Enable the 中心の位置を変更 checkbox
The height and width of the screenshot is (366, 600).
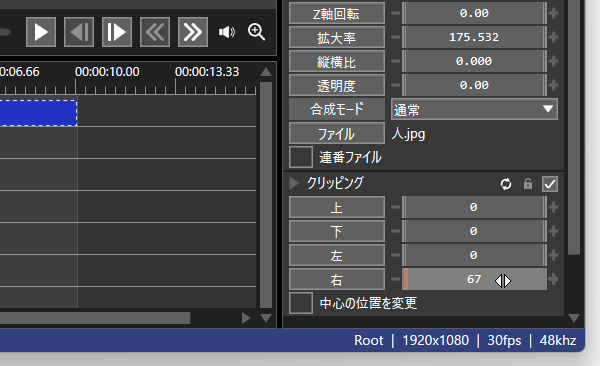click(301, 303)
